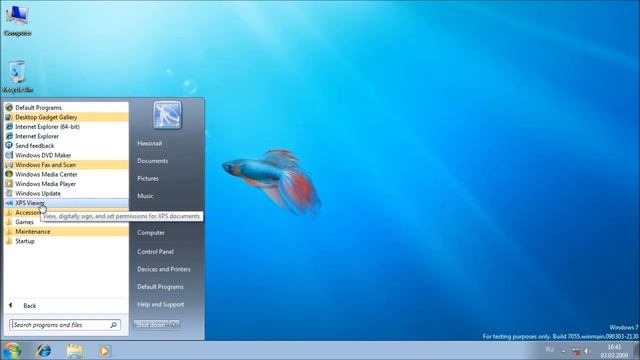
Task: Select the Windows Media Center text label
Action: [x=46, y=174]
